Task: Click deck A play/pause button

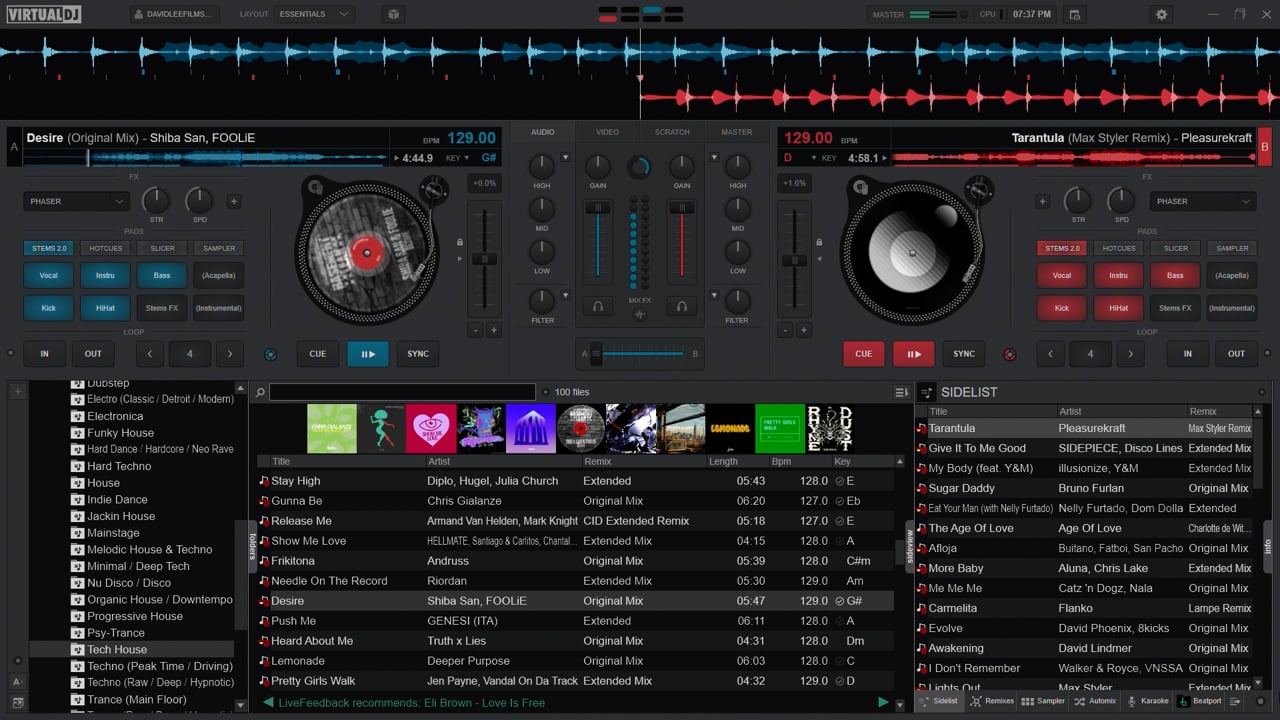Action: 368,354
